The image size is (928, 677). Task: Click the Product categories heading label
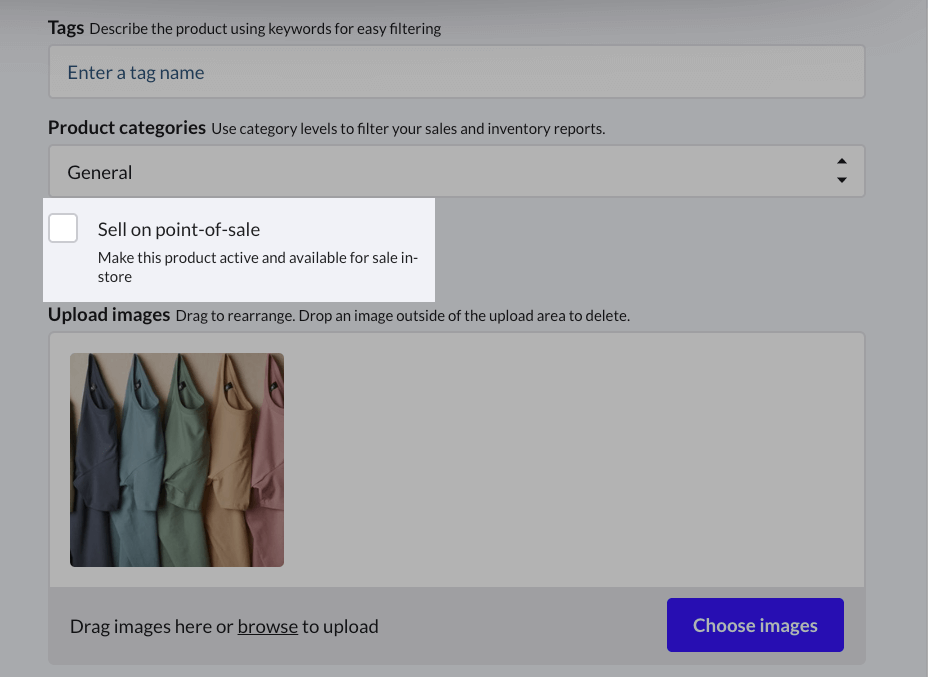(127, 128)
